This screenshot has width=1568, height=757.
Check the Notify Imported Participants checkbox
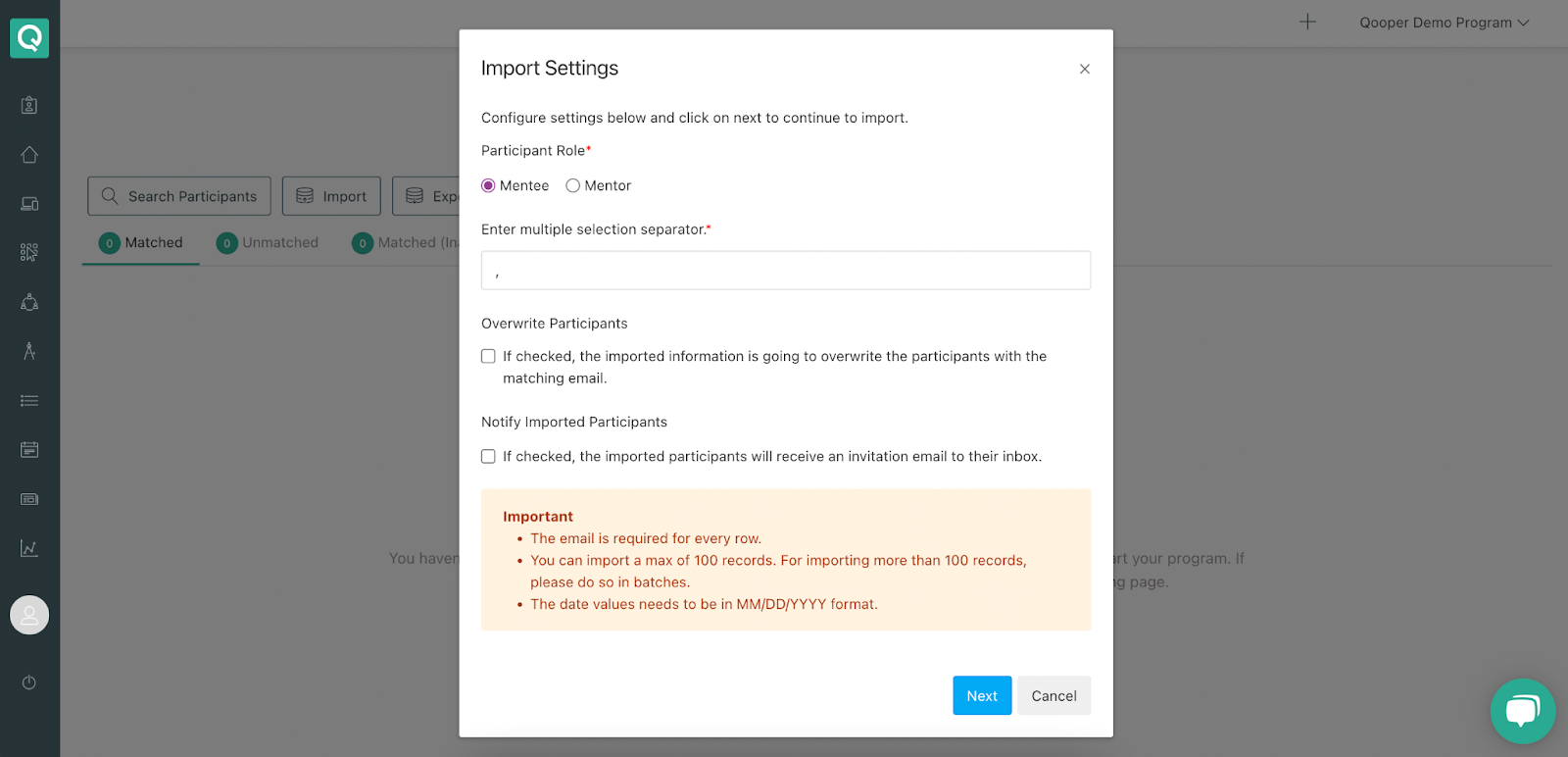point(488,456)
